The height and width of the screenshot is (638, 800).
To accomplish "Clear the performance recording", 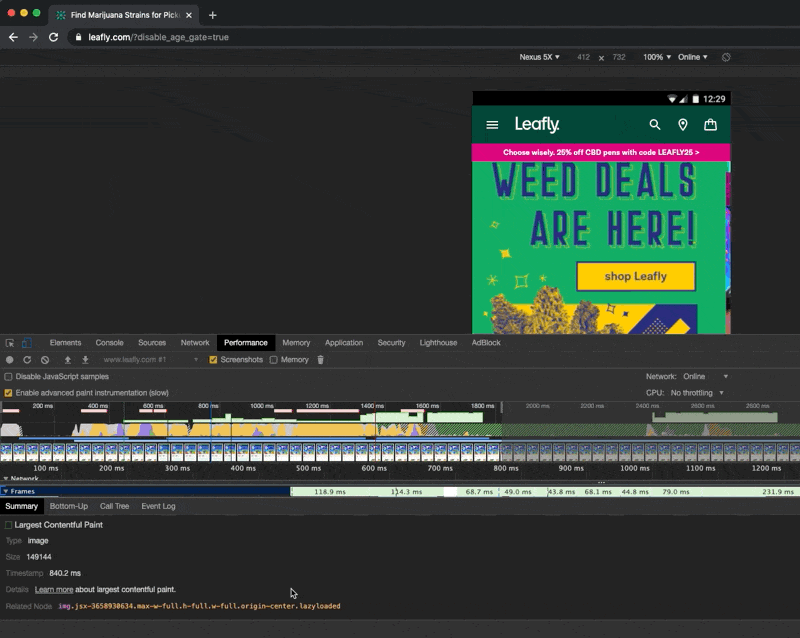I will click(x=45, y=360).
